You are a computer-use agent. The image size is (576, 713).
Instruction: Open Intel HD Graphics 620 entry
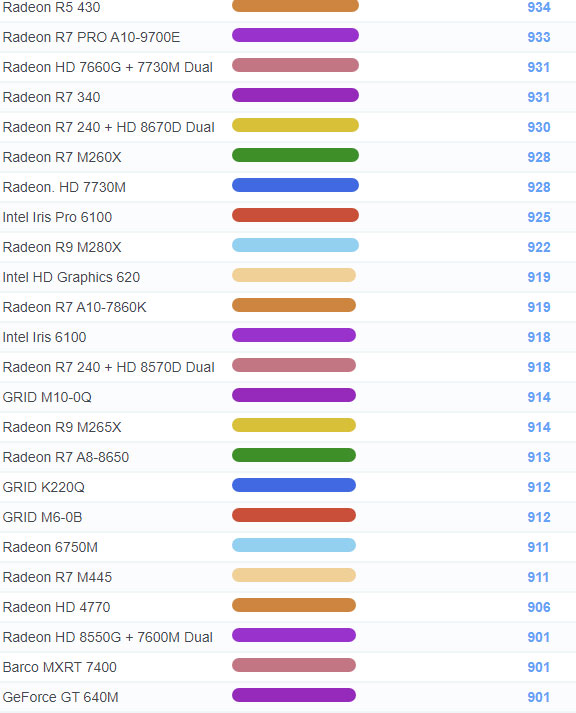click(x=71, y=277)
